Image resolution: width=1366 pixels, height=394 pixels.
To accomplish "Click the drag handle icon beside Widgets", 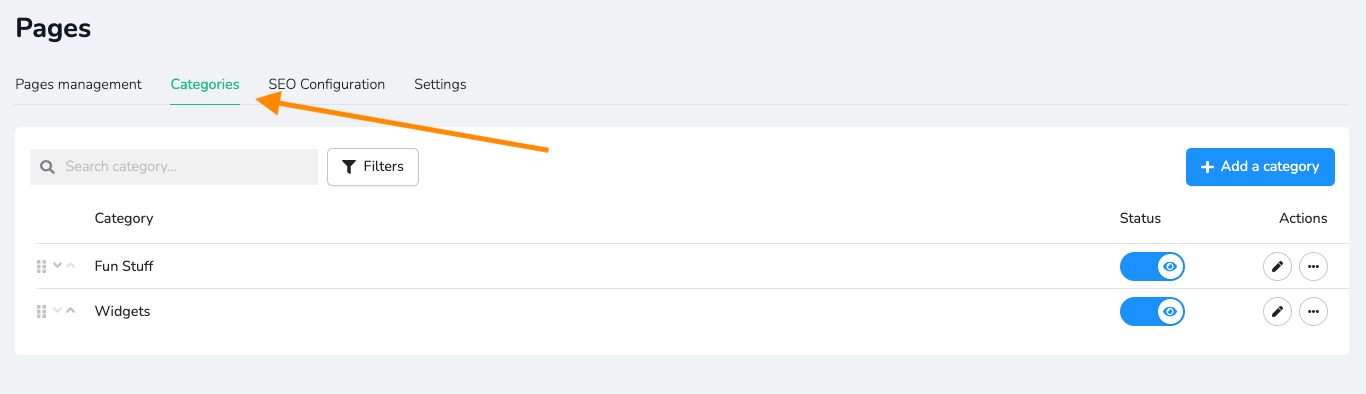I will click(x=41, y=311).
